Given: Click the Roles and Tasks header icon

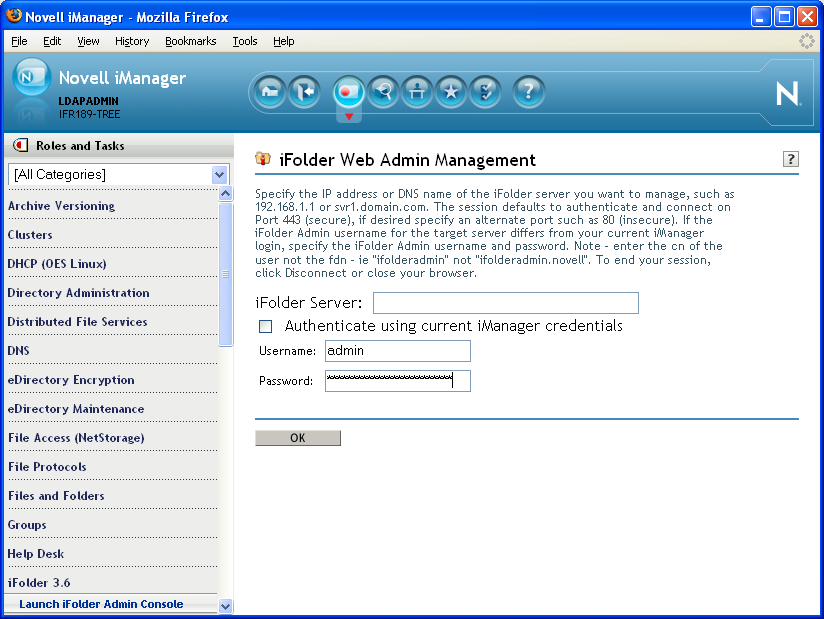Looking at the screenshot, I should point(20,145).
